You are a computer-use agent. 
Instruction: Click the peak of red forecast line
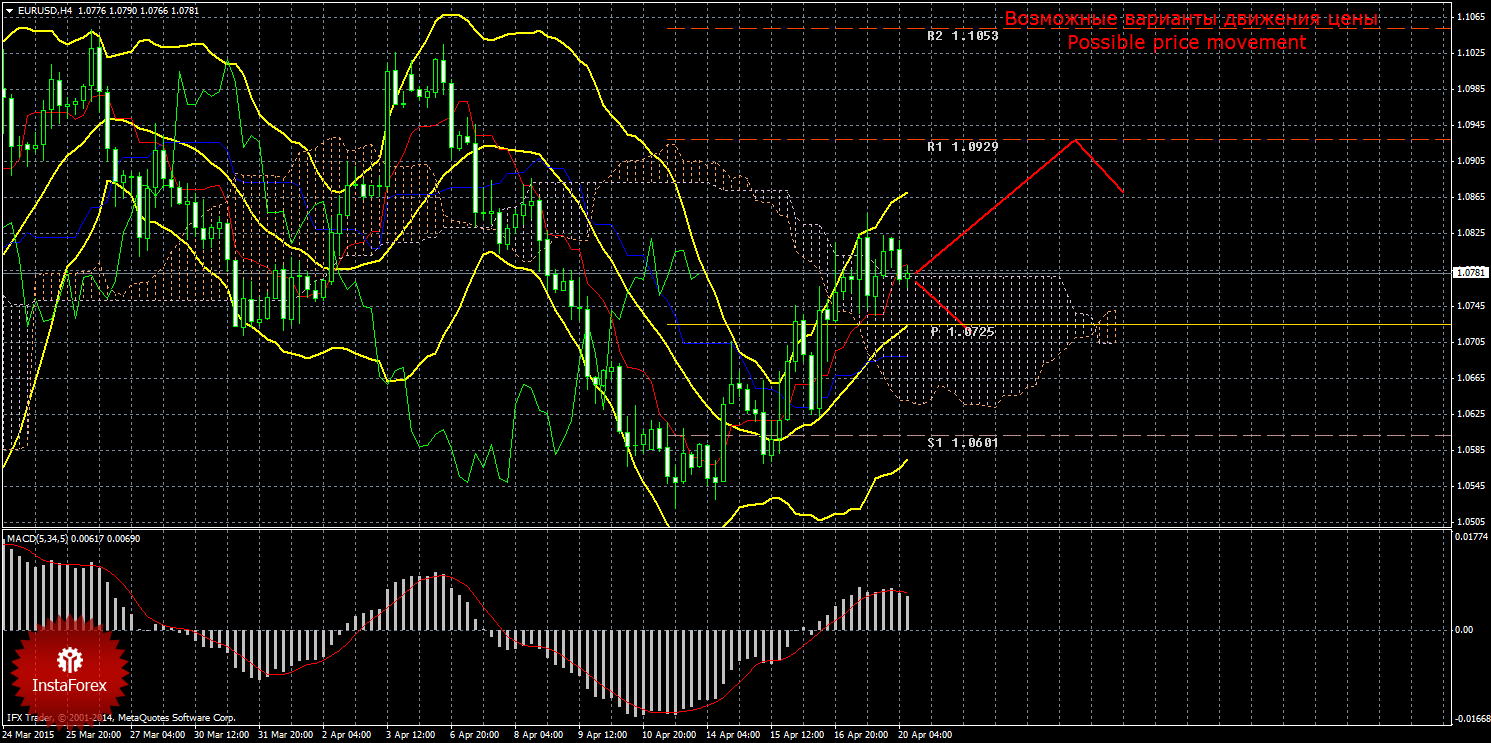(1075, 139)
